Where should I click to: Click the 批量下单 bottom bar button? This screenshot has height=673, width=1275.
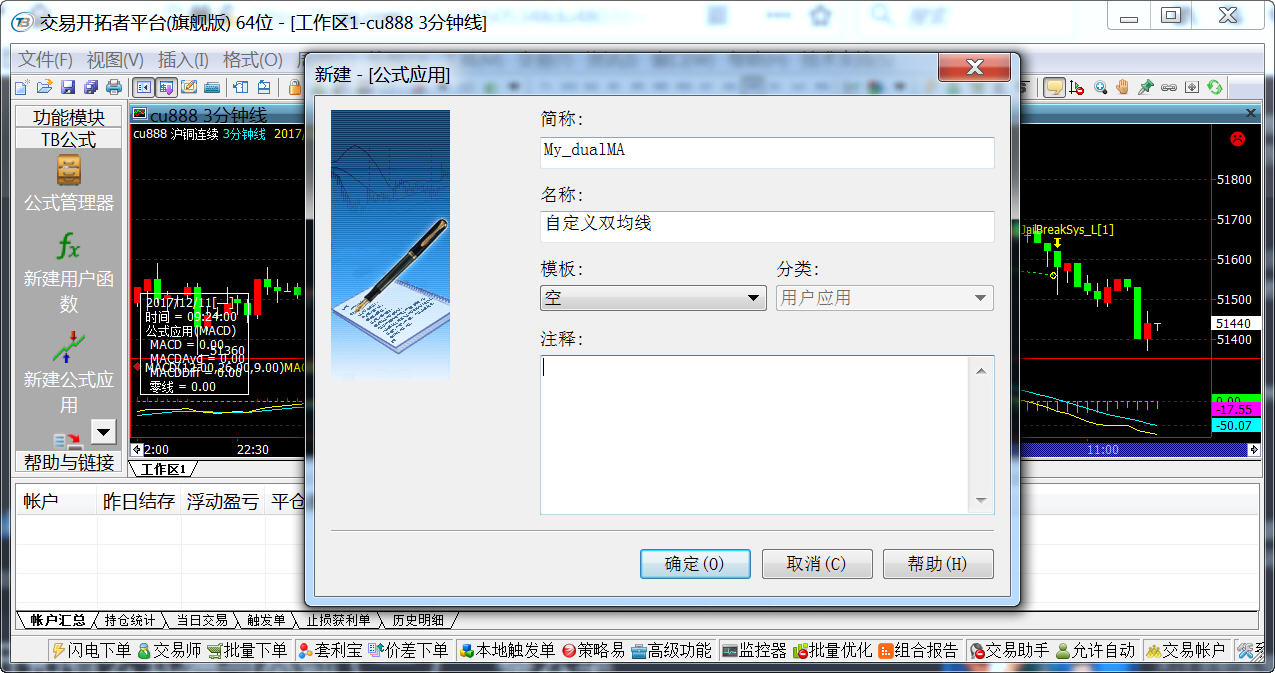coord(248,651)
